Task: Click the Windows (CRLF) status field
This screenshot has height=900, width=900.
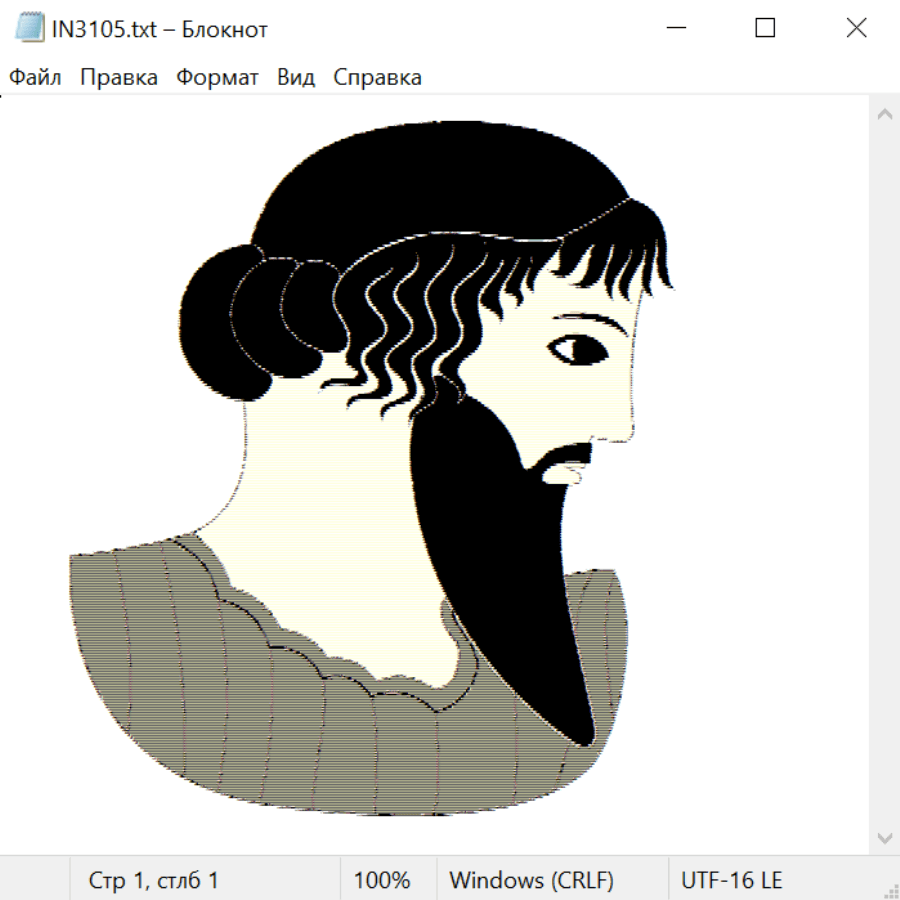Action: tap(531, 880)
